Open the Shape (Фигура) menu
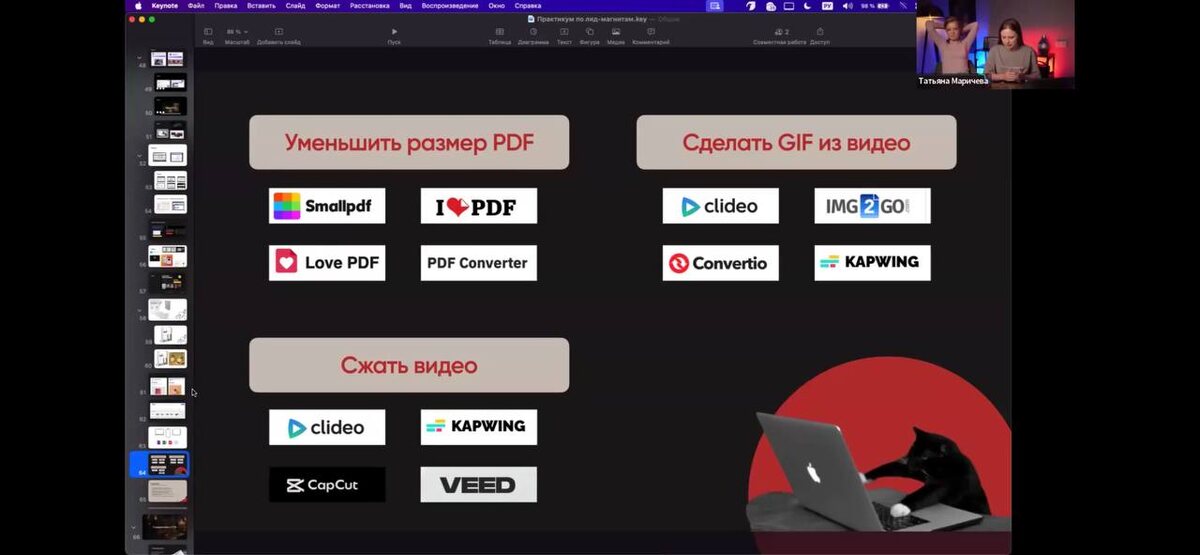Viewport: 1200px width, 555px height. (590, 36)
